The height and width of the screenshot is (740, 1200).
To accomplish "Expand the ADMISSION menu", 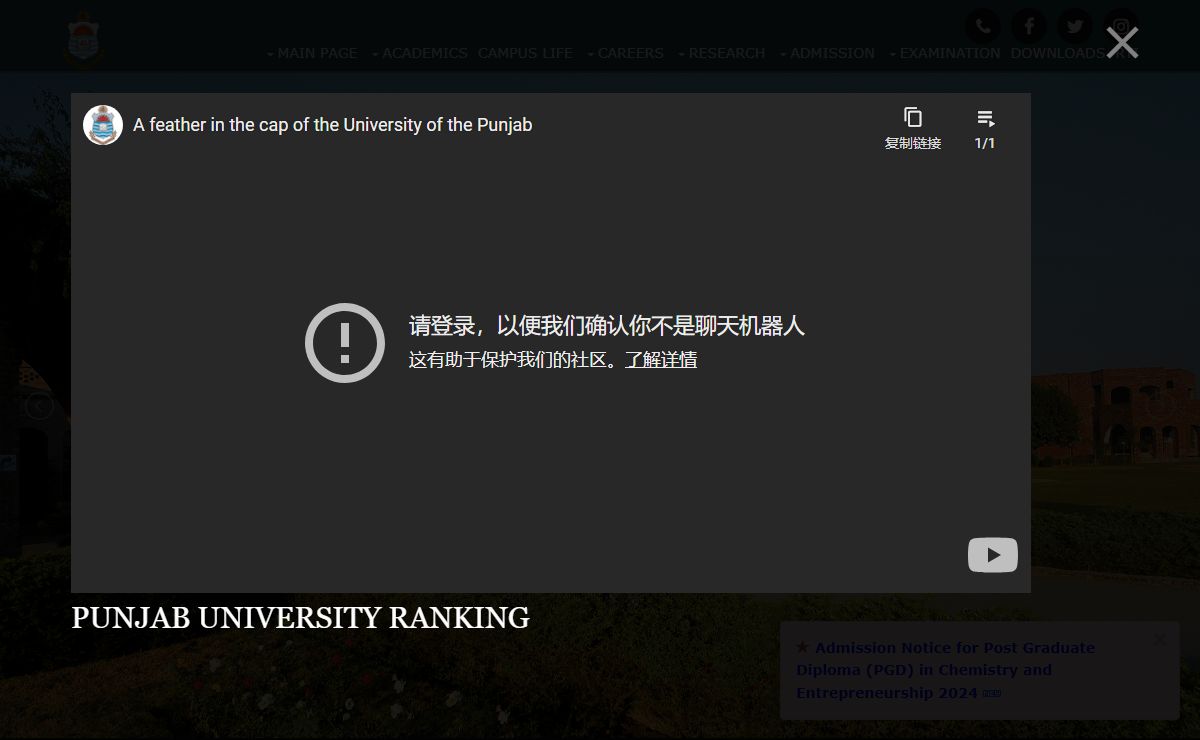I will coord(827,53).
